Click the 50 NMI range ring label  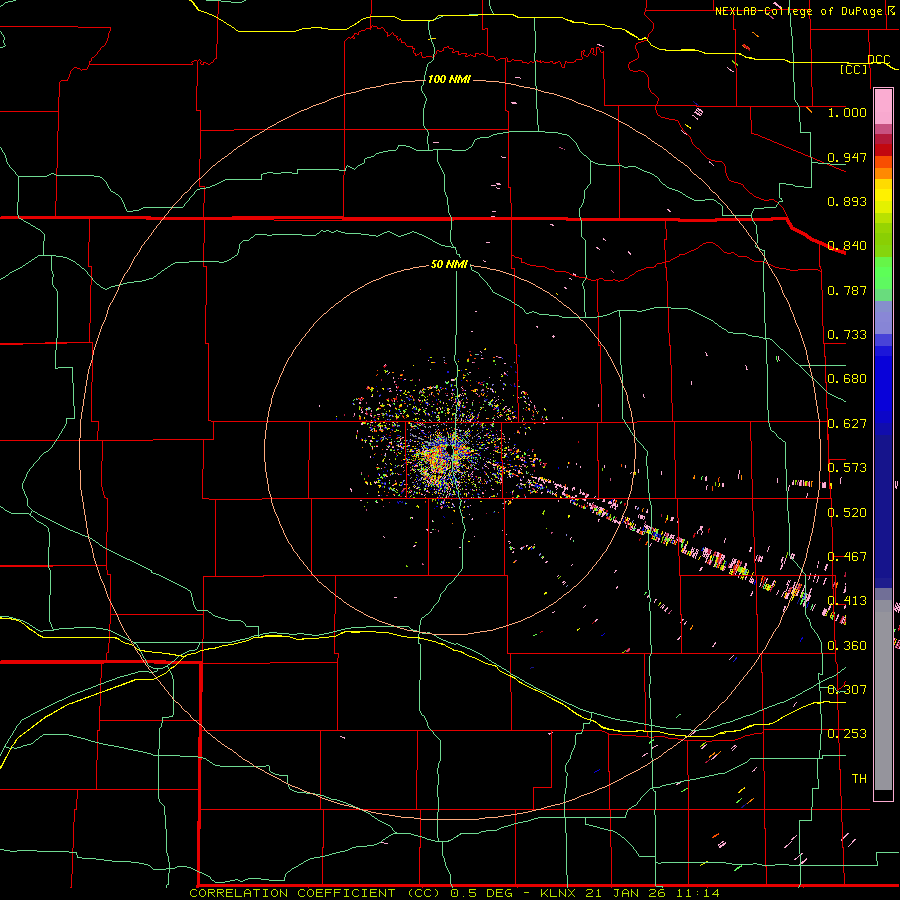(449, 264)
